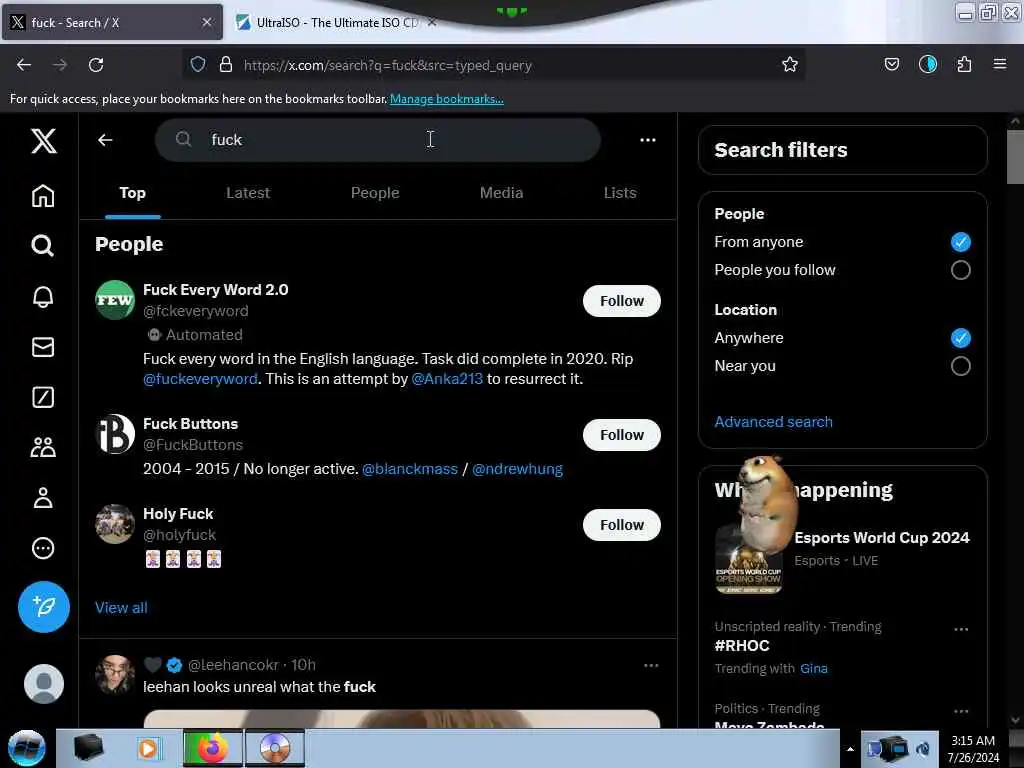
Task: Go back with arrow beside search box
Action: tap(105, 140)
